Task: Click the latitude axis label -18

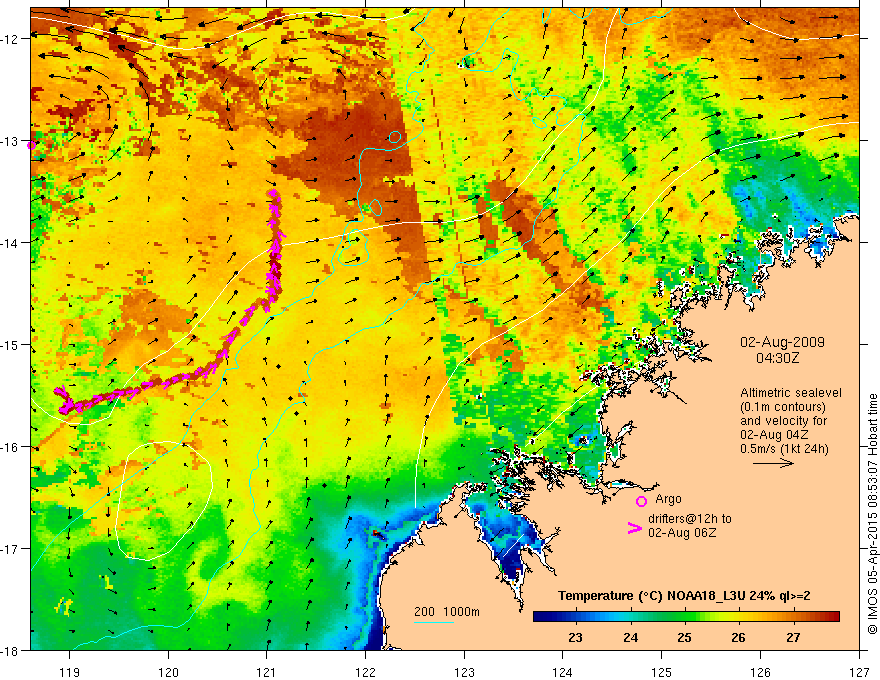Action: (x=11, y=650)
